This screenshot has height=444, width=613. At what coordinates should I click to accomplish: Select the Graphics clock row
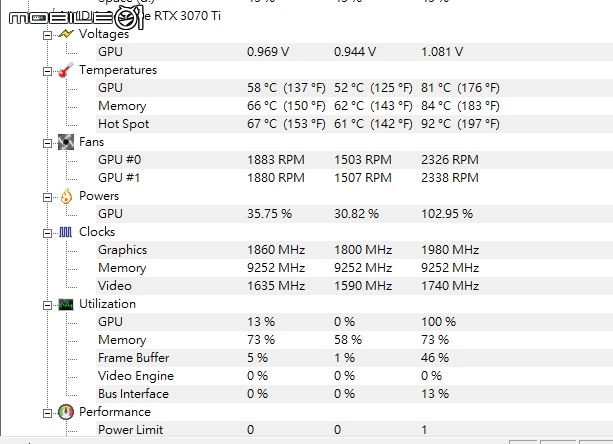pos(354,250)
